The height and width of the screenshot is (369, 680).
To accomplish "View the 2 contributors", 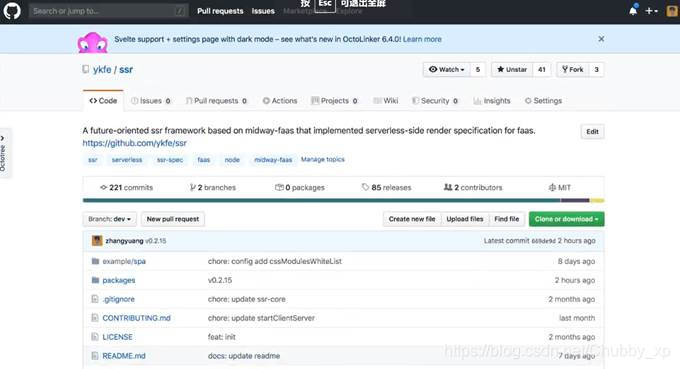I will (473, 187).
